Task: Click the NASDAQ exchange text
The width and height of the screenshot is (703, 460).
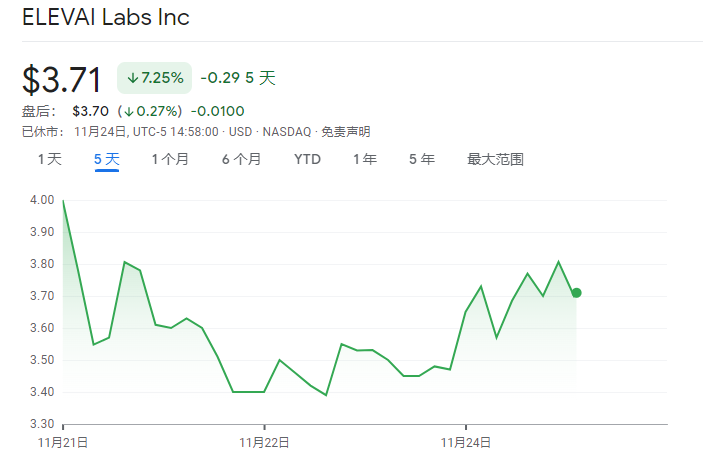Action: click(286, 132)
